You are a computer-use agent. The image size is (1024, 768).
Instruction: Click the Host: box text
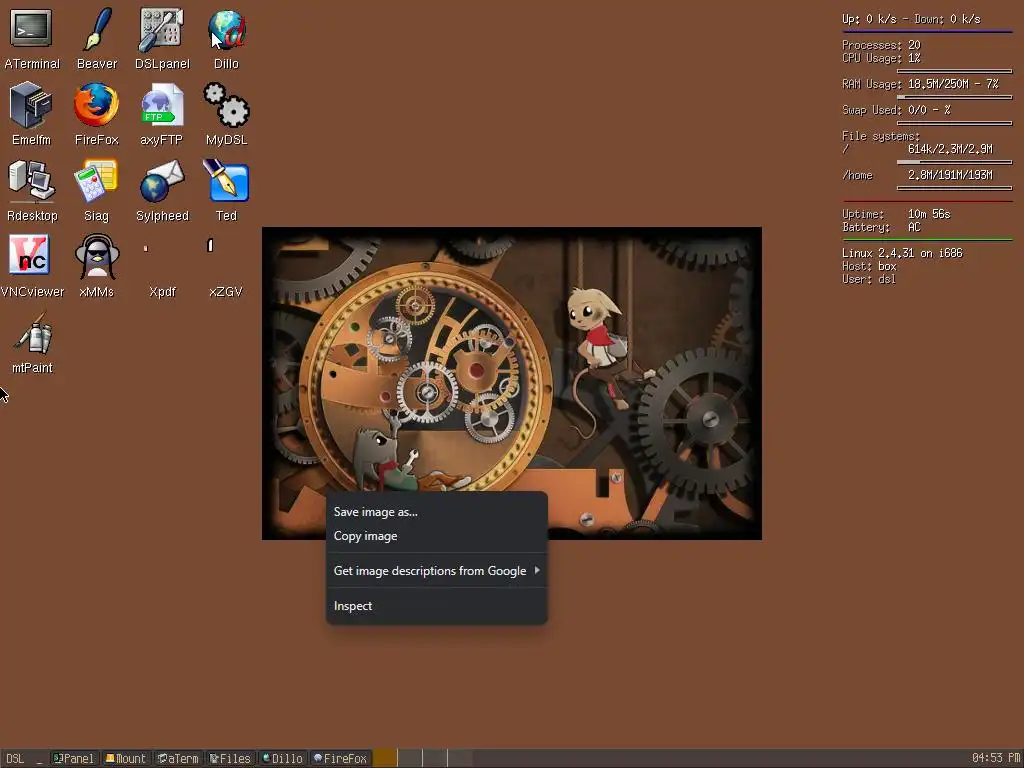(869, 266)
